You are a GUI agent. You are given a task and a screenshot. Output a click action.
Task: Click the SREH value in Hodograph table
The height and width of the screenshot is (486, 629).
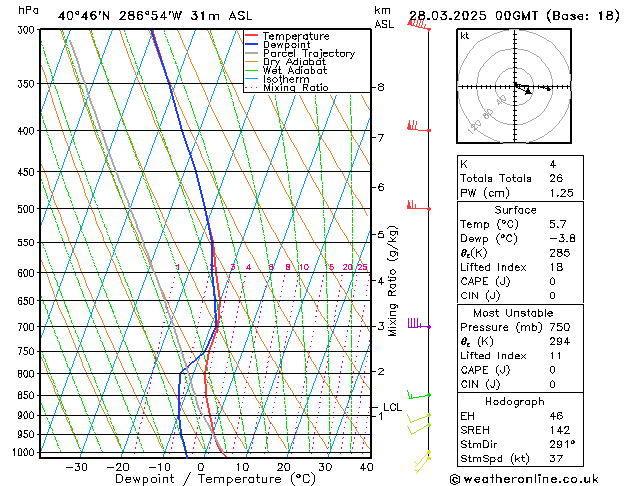(560, 430)
